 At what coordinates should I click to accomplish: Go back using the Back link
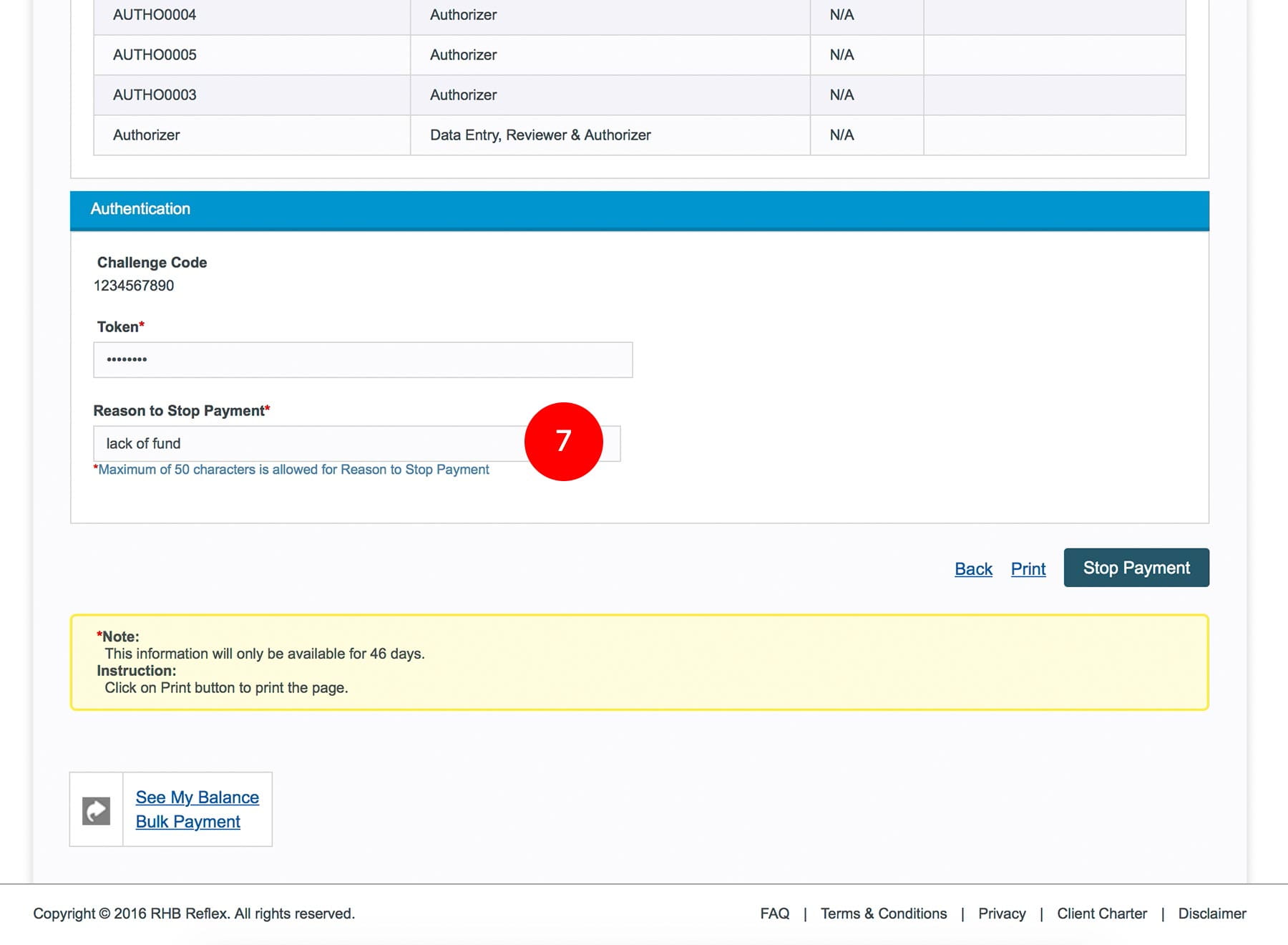pos(973,568)
